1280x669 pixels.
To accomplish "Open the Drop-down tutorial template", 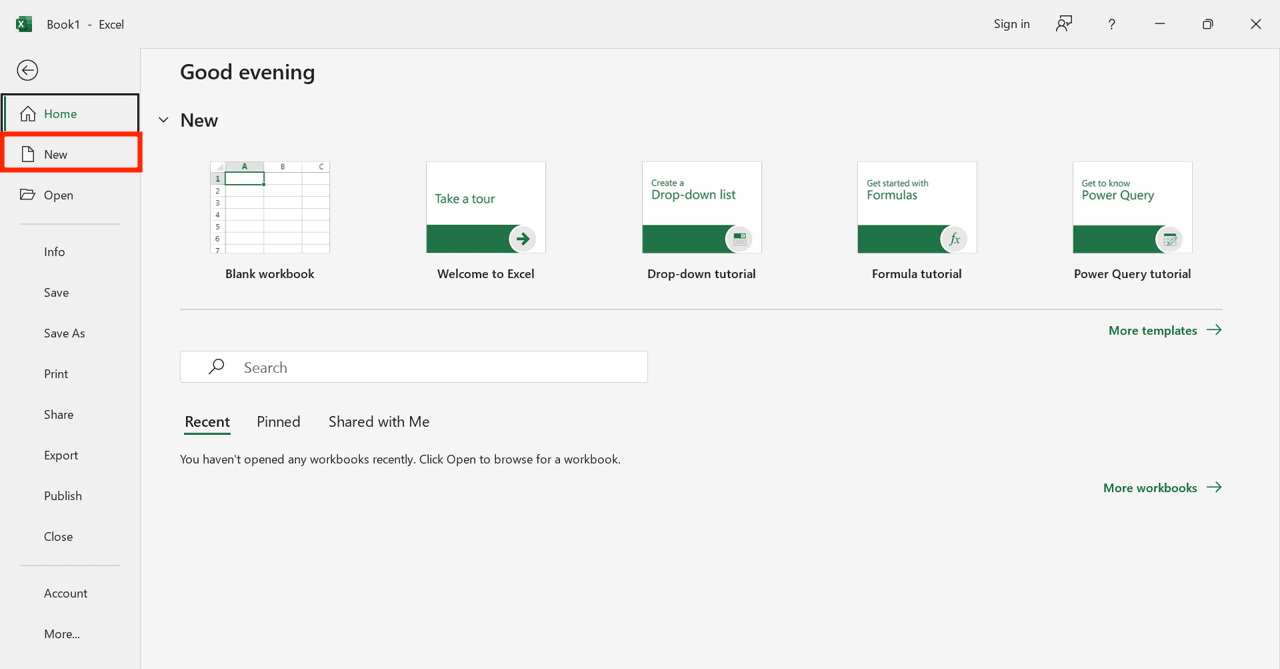I will click(702, 208).
